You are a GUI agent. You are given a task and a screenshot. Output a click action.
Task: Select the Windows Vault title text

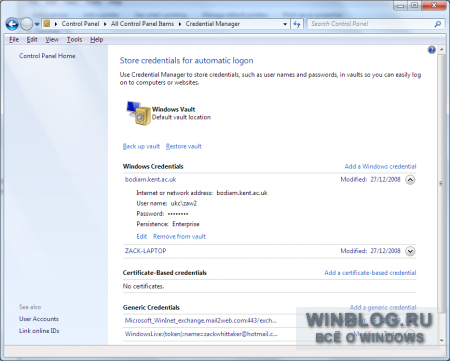[x=173, y=109]
